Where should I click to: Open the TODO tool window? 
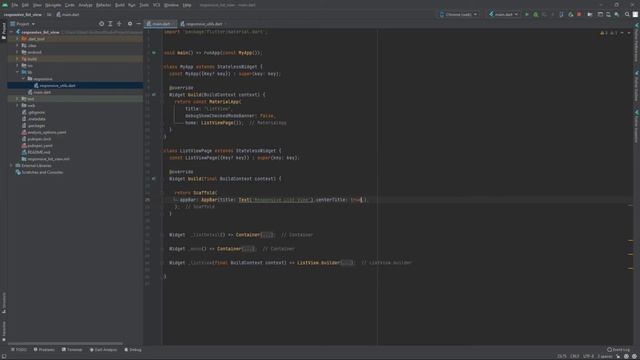tap(19, 349)
